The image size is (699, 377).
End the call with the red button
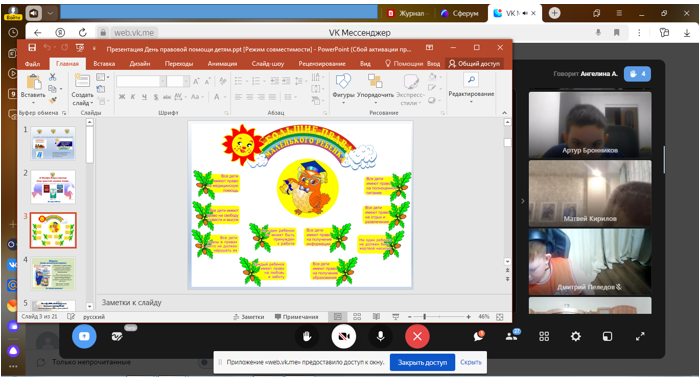pos(417,336)
